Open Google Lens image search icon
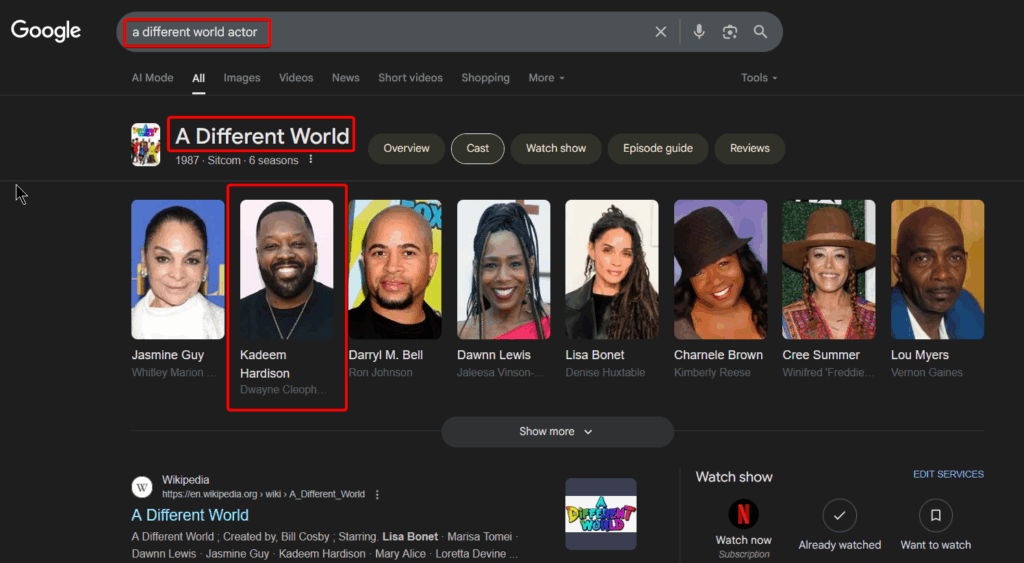This screenshot has width=1024, height=563. (x=729, y=32)
